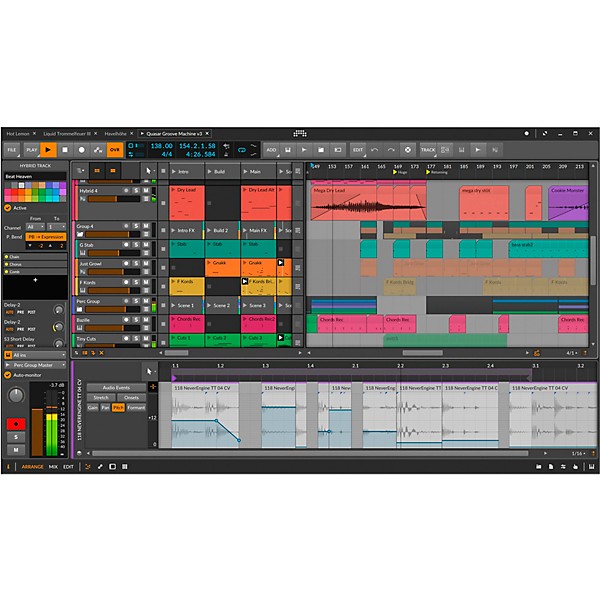Solo the Hybrid 4 track
600x600 pixels.
coord(136,190)
